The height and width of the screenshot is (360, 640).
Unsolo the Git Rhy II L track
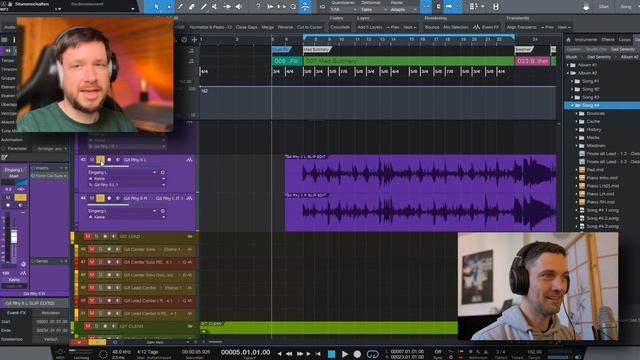tap(100, 160)
